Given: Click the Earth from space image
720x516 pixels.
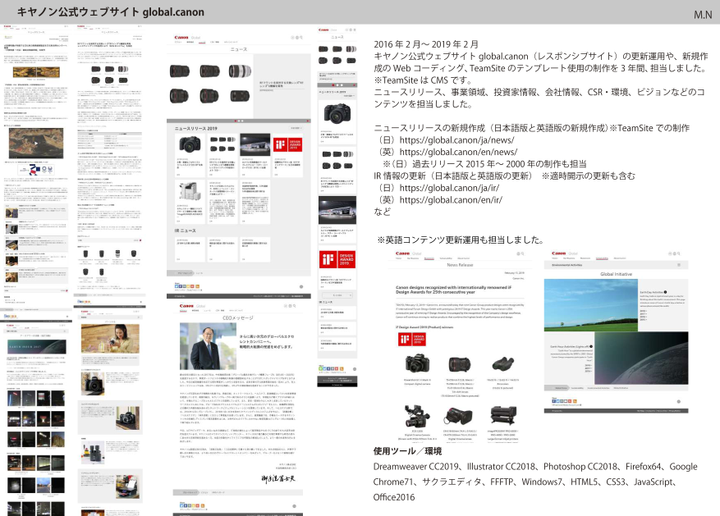Looking at the screenshot, I should (641, 358).
